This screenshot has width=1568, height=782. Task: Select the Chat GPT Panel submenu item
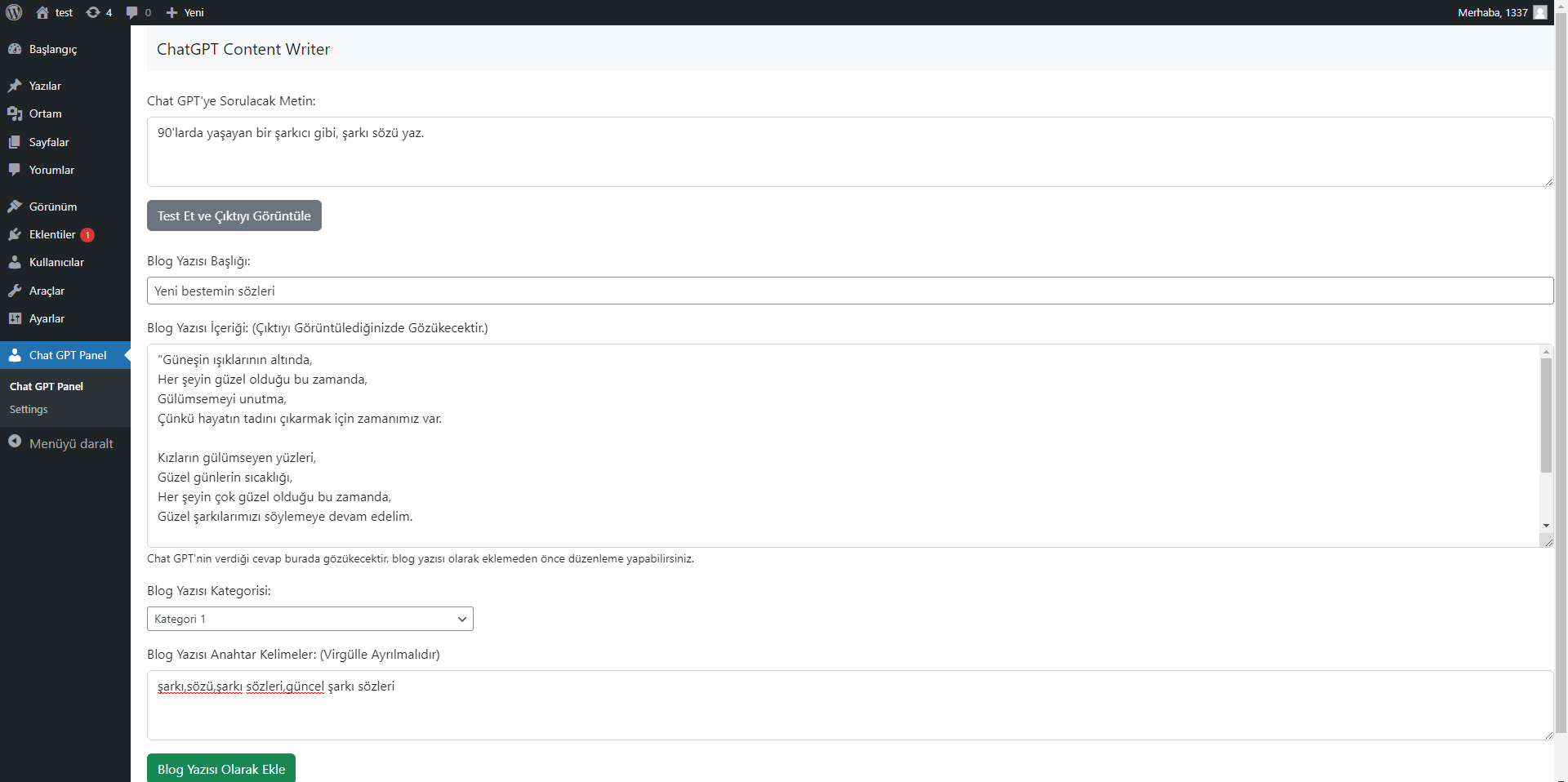click(x=47, y=386)
